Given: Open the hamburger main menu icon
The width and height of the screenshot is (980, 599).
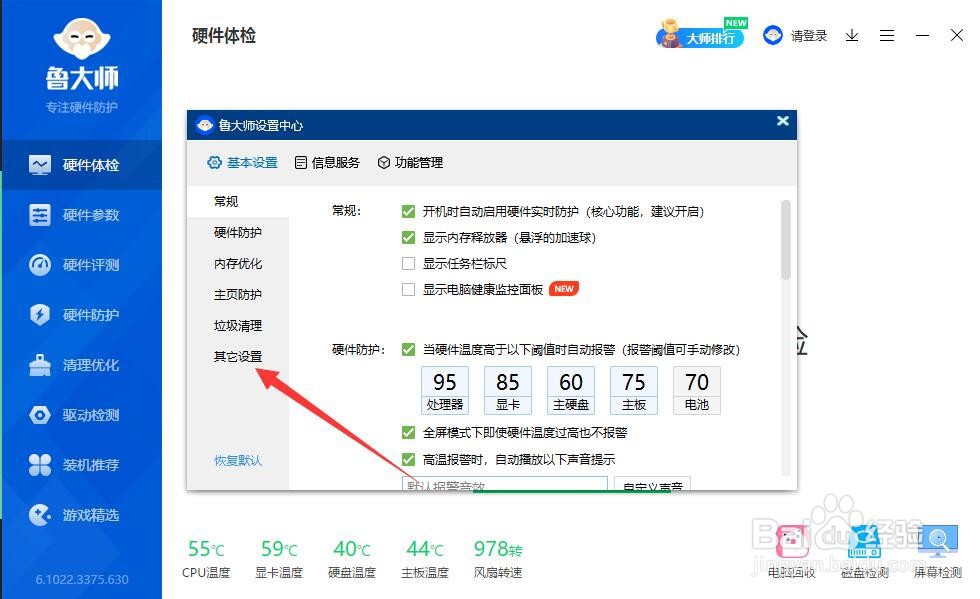Looking at the screenshot, I should pyautogui.click(x=887, y=36).
